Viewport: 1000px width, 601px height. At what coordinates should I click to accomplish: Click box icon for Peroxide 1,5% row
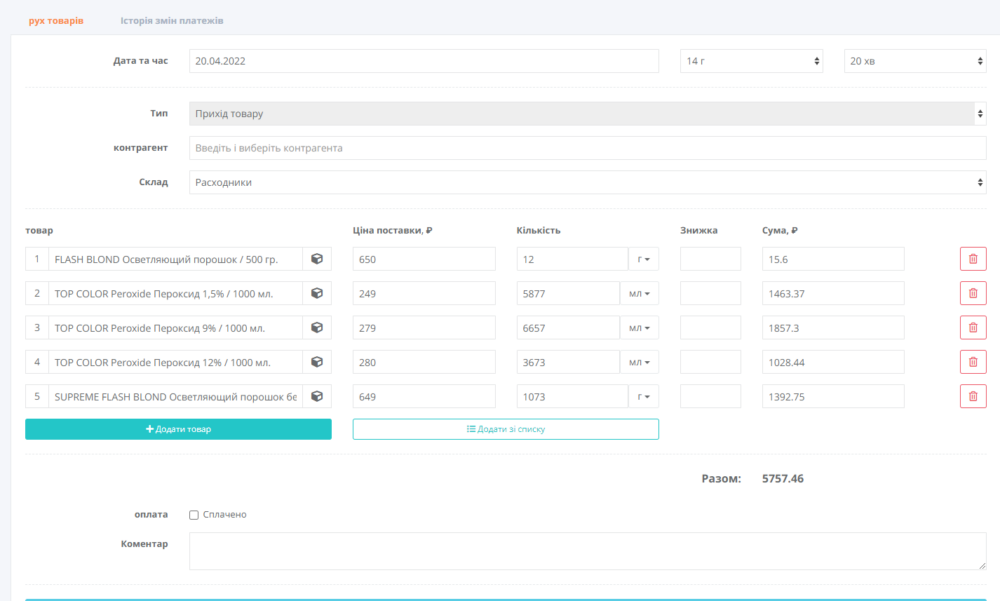coord(317,294)
